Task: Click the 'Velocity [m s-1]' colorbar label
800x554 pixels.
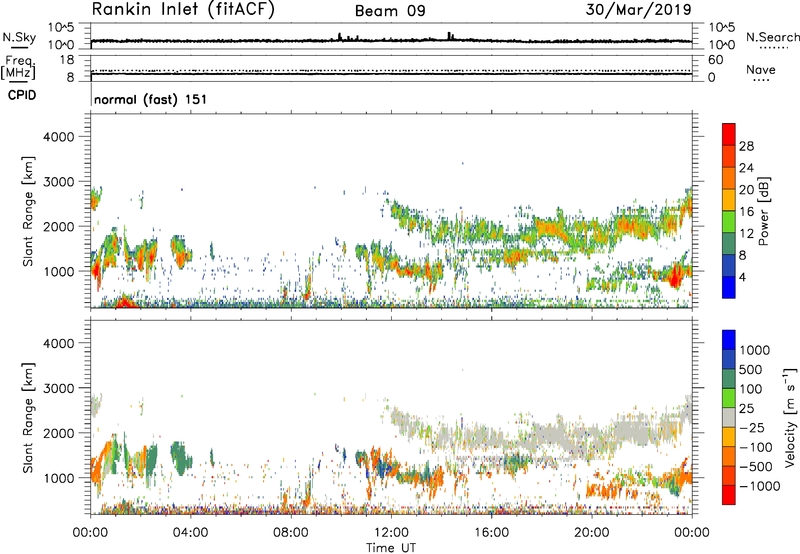Action: 790,417
